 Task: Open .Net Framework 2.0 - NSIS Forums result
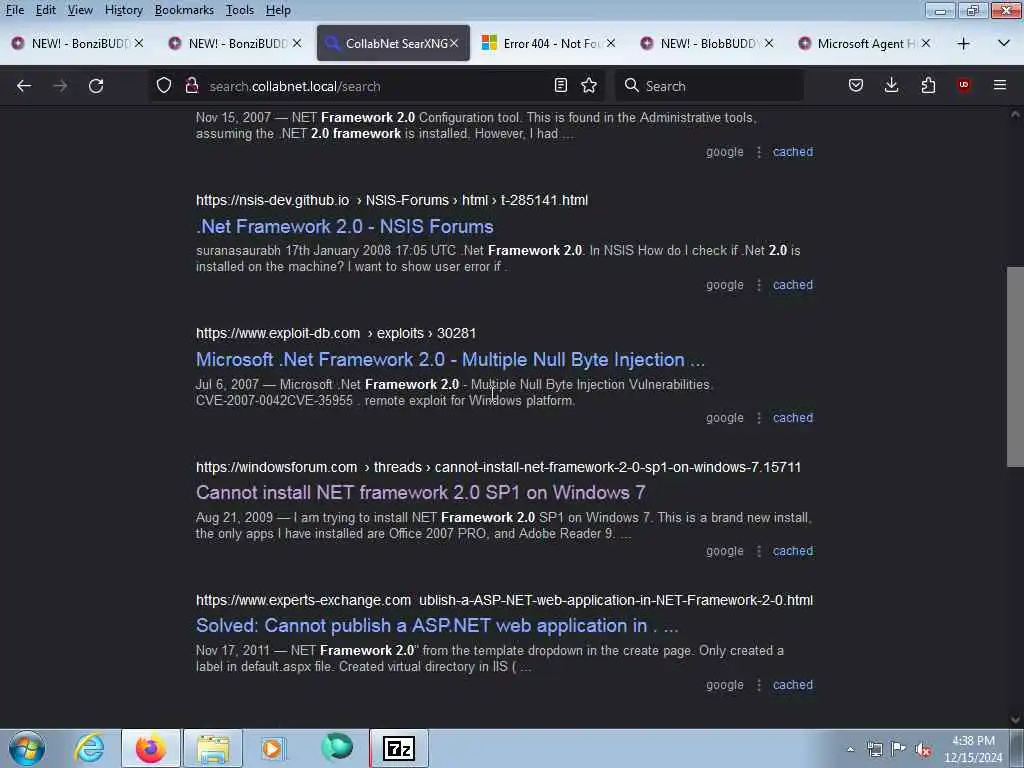345,227
